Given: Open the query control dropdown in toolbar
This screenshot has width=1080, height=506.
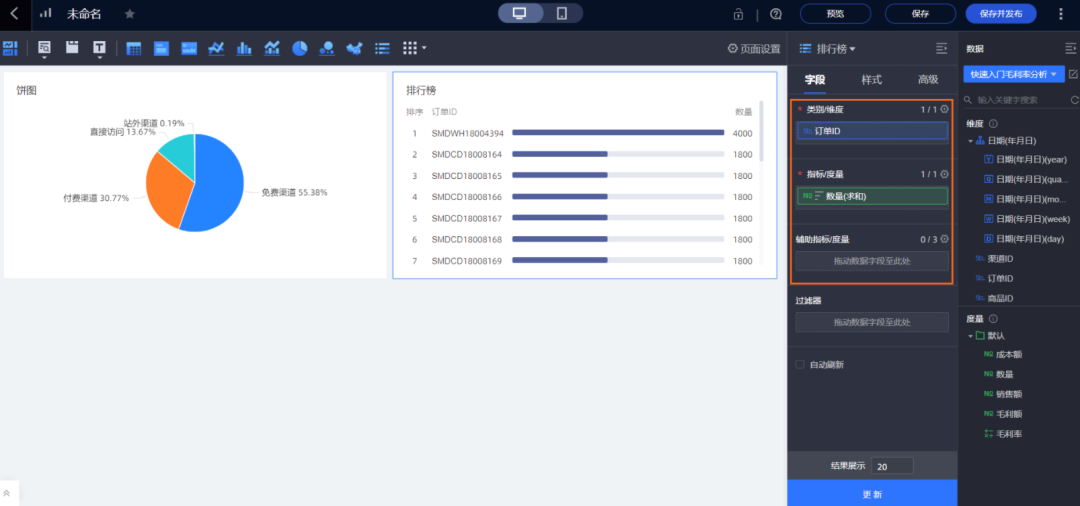Looking at the screenshot, I should click(44, 49).
